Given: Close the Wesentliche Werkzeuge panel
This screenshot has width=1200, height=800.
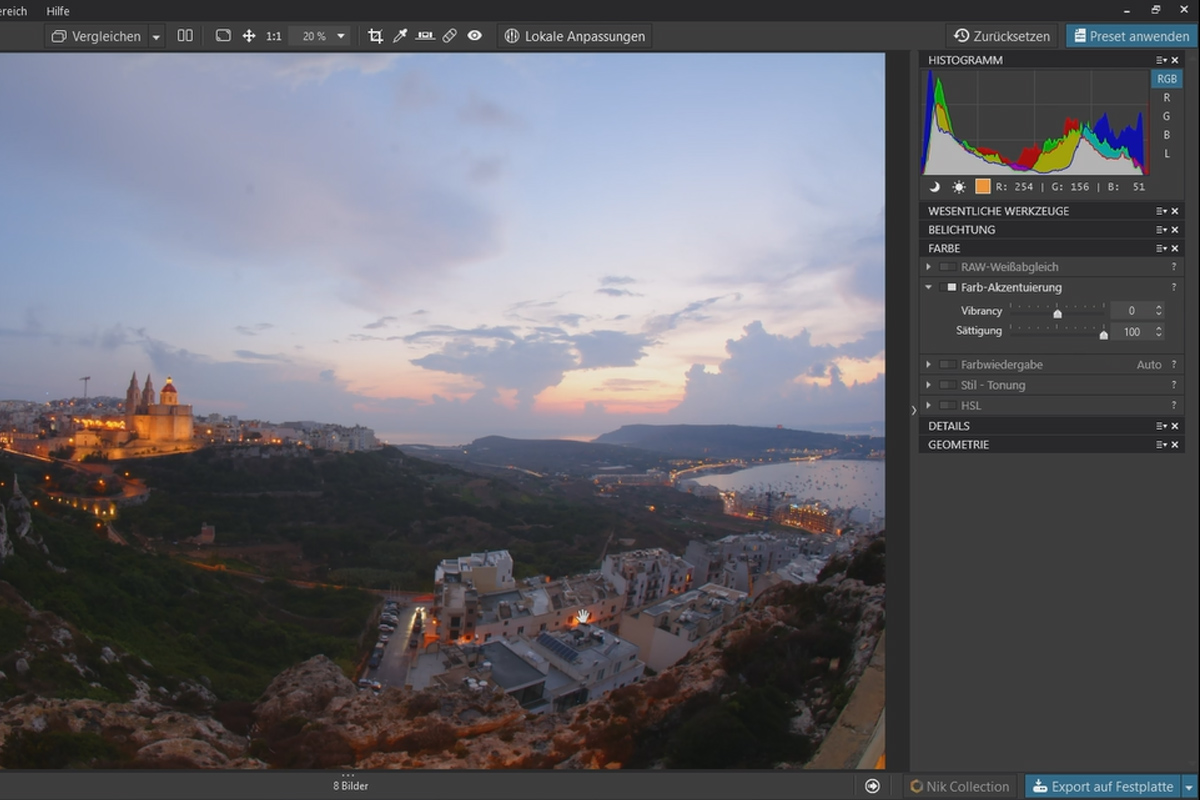Looking at the screenshot, I should (1175, 211).
